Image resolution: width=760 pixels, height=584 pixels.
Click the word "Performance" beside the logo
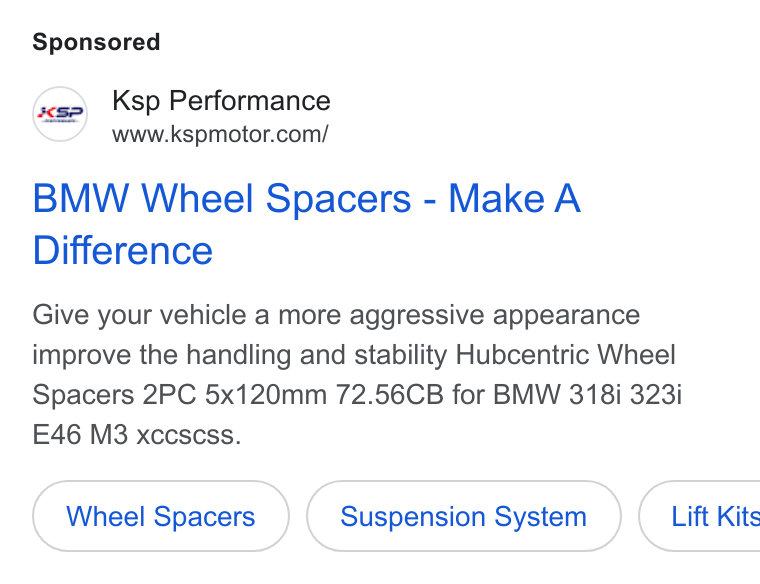point(250,101)
